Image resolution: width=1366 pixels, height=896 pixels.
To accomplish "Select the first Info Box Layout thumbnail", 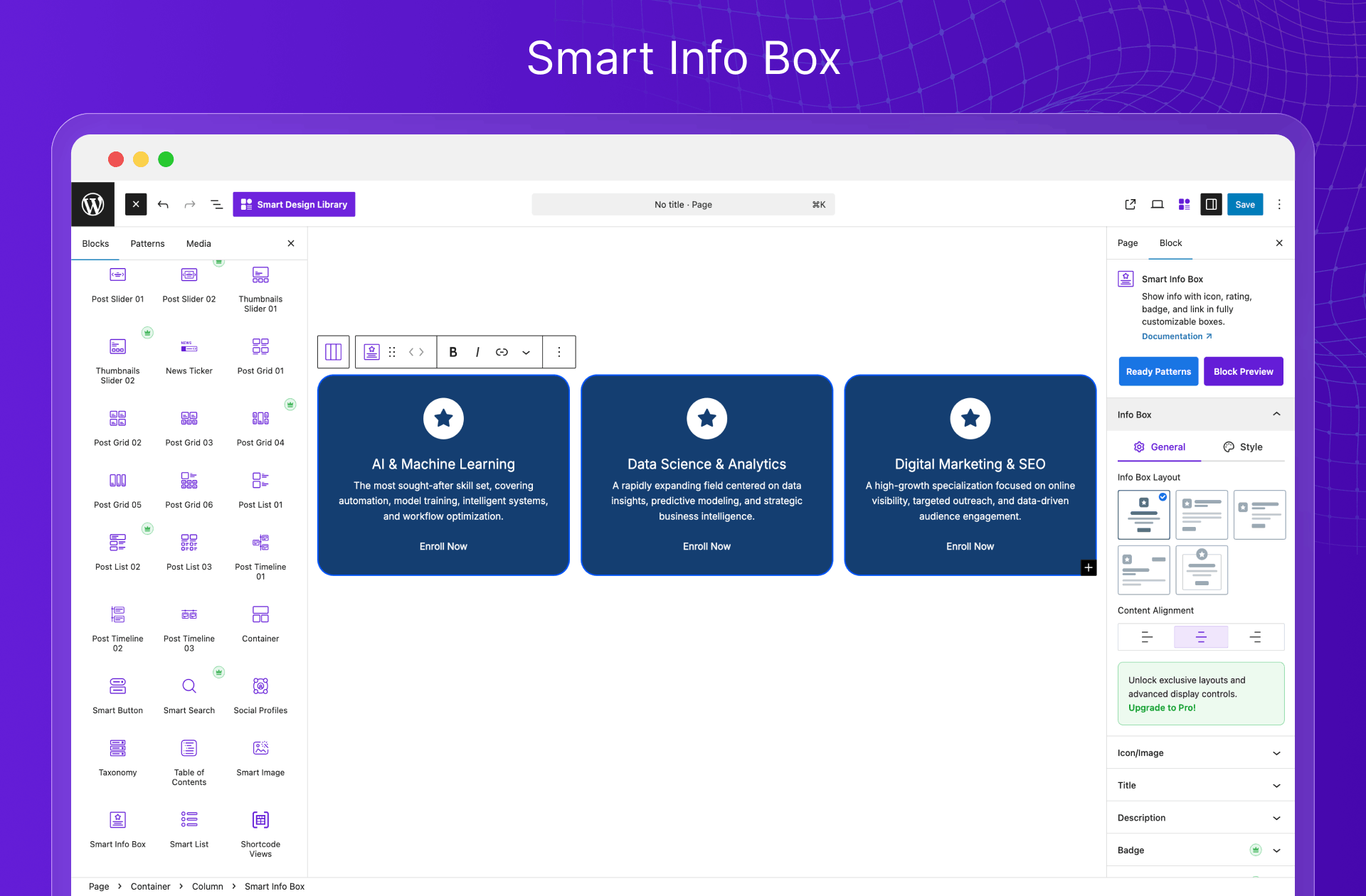I will pyautogui.click(x=1143, y=515).
